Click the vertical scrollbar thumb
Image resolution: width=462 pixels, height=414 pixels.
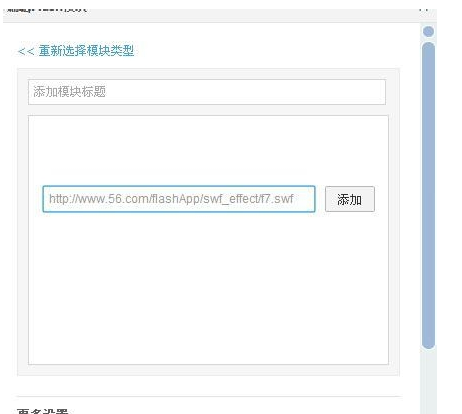[428, 196]
